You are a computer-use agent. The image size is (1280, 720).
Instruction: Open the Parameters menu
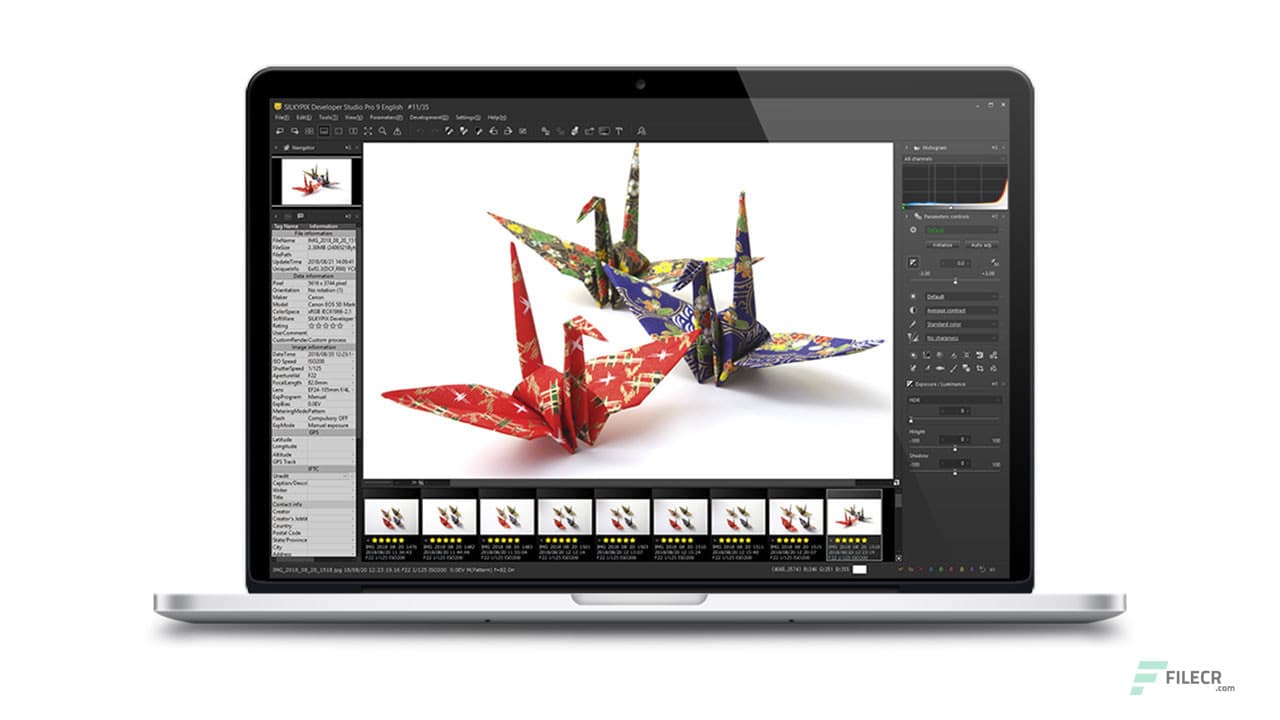tap(383, 116)
